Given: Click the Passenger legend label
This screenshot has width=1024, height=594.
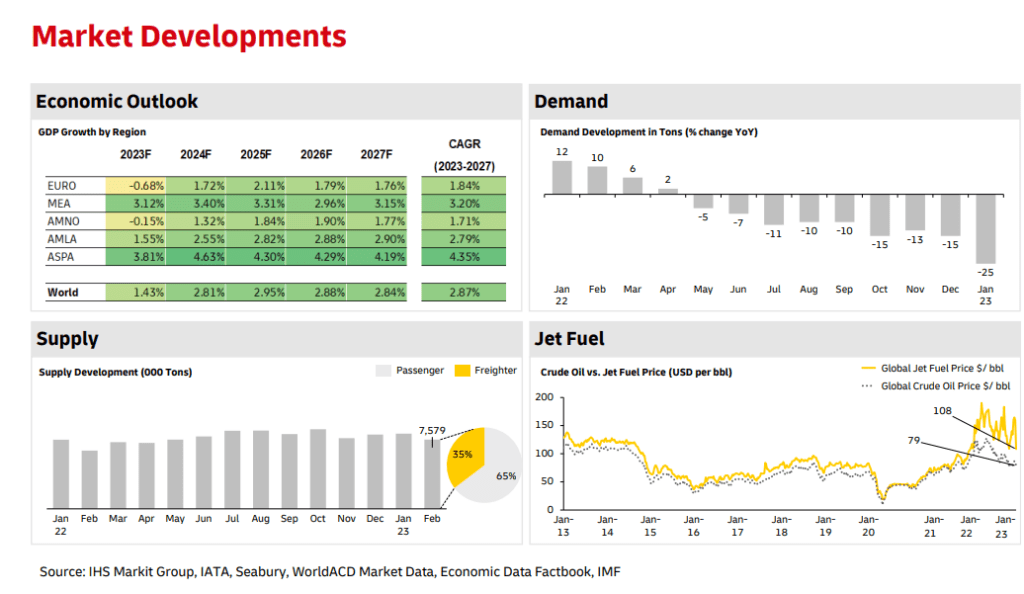Looking at the screenshot, I should pos(419,370).
